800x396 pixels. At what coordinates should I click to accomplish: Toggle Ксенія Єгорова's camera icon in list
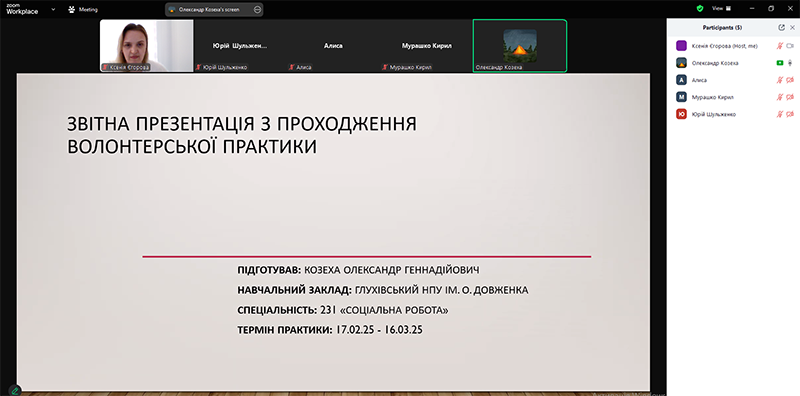pyautogui.click(x=790, y=46)
